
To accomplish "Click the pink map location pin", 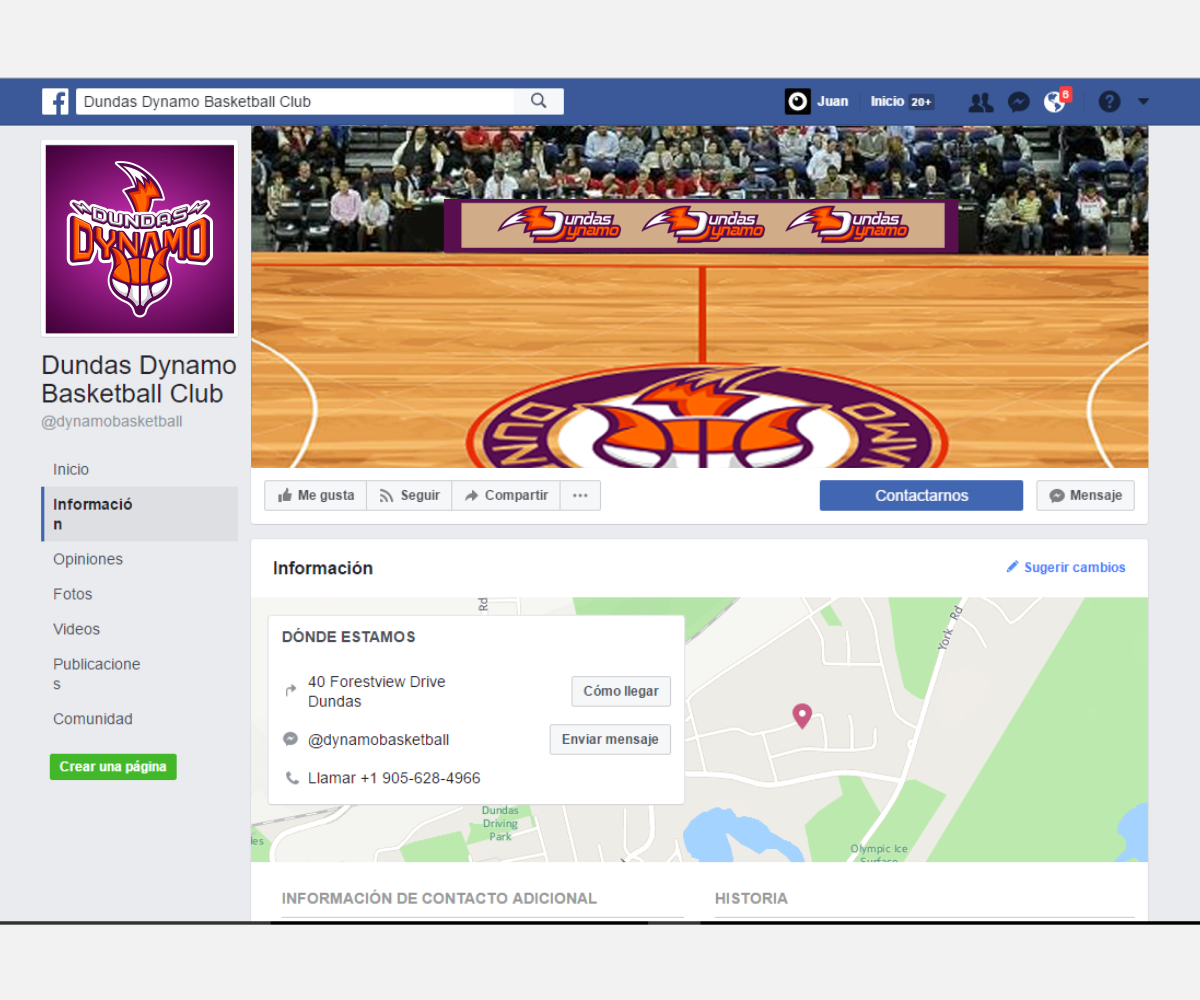I will point(801,716).
